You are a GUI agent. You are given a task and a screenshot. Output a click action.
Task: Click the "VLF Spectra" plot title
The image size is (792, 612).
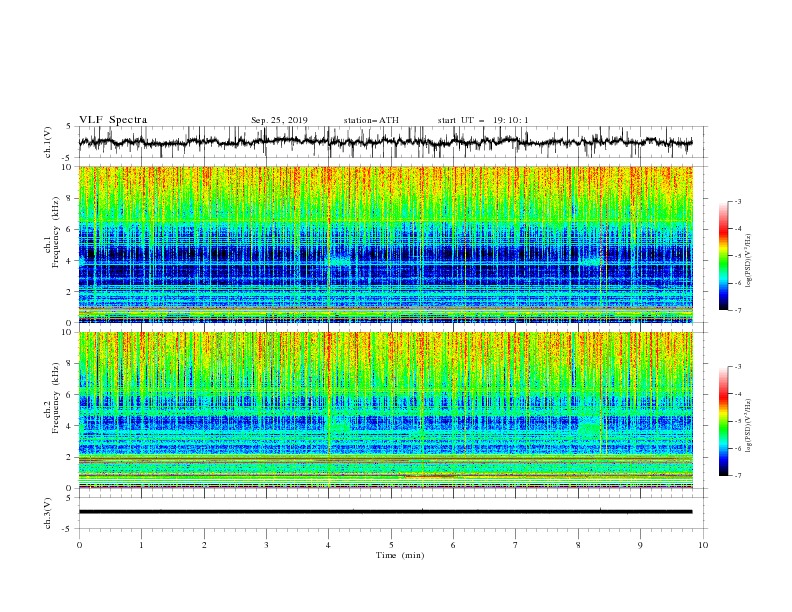click(113, 120)
